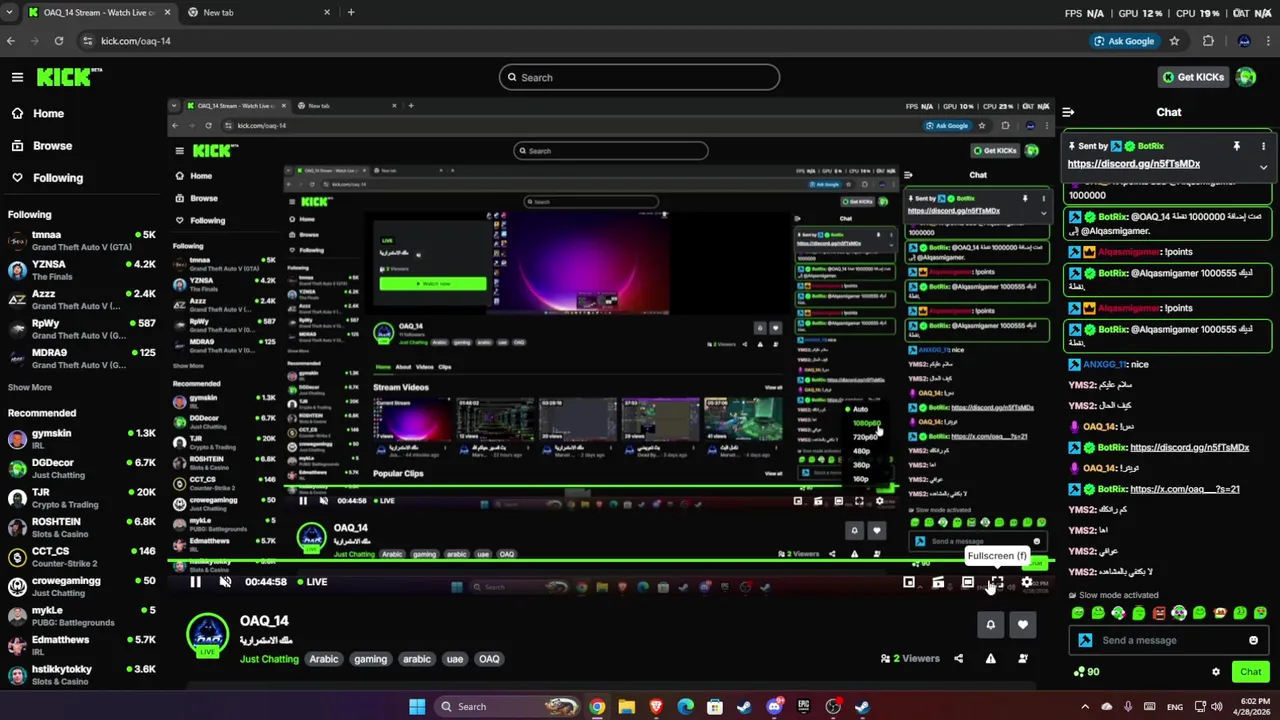Click the green KICK logo
The image size is (1280, 720).
[69, 77]
